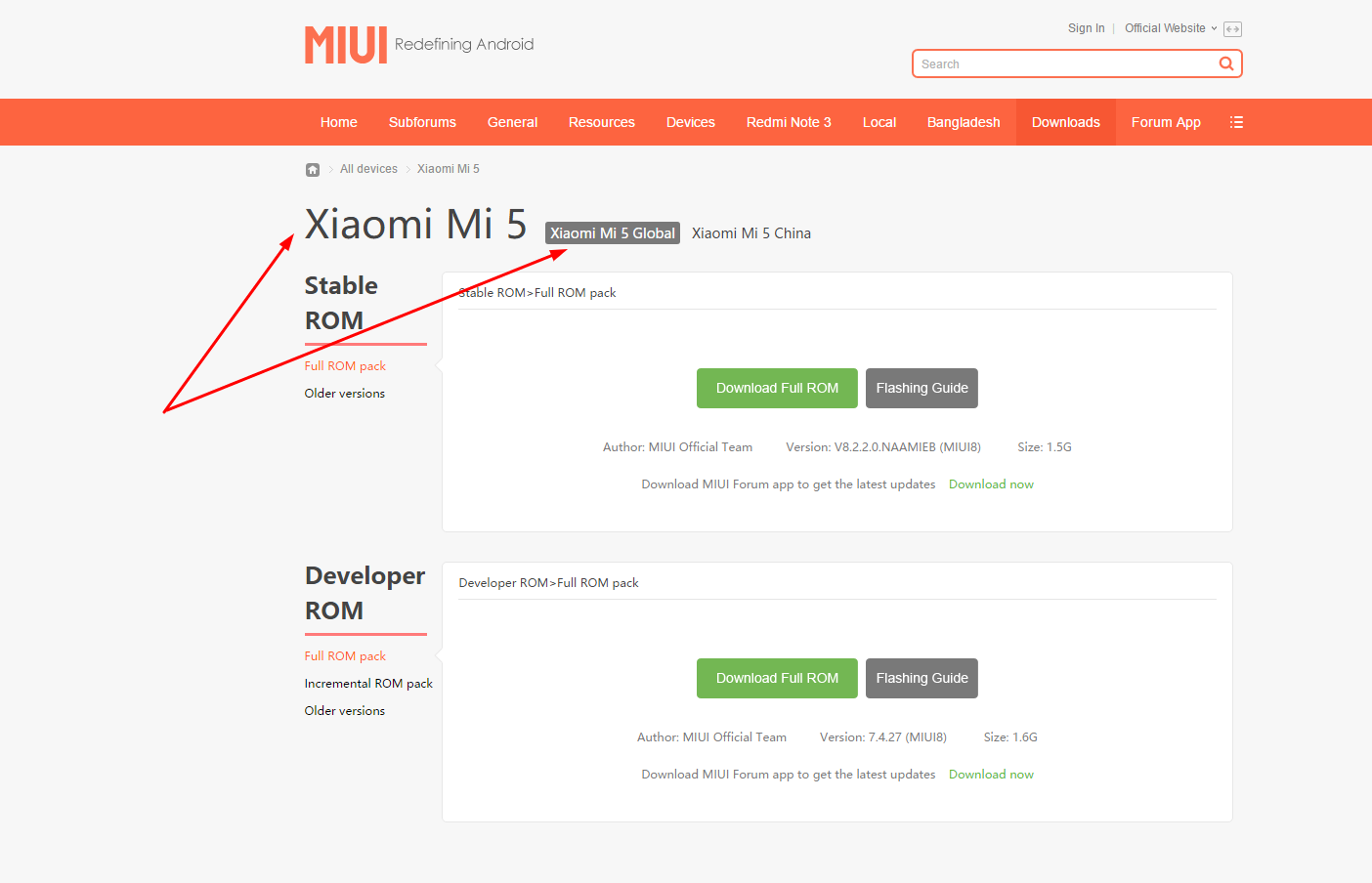Screen dimensions: 1372x883
Task: Open the Incremental ROM pack link
Action: pos(368,684)
